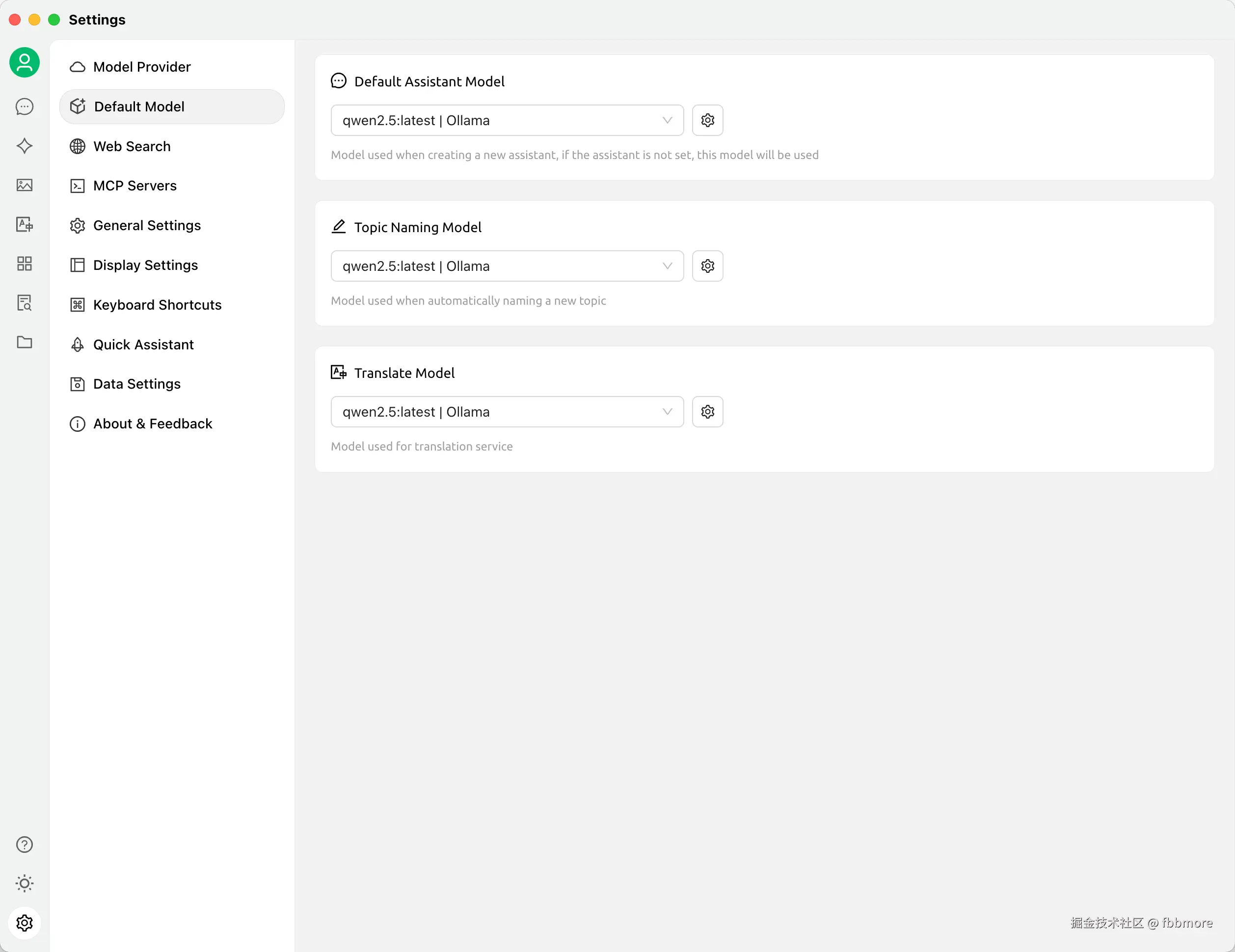This screenshot has width=1235, height=952.
Task: Expand the Topic Naming Model dropdown
Action: [x=507, y=266]
